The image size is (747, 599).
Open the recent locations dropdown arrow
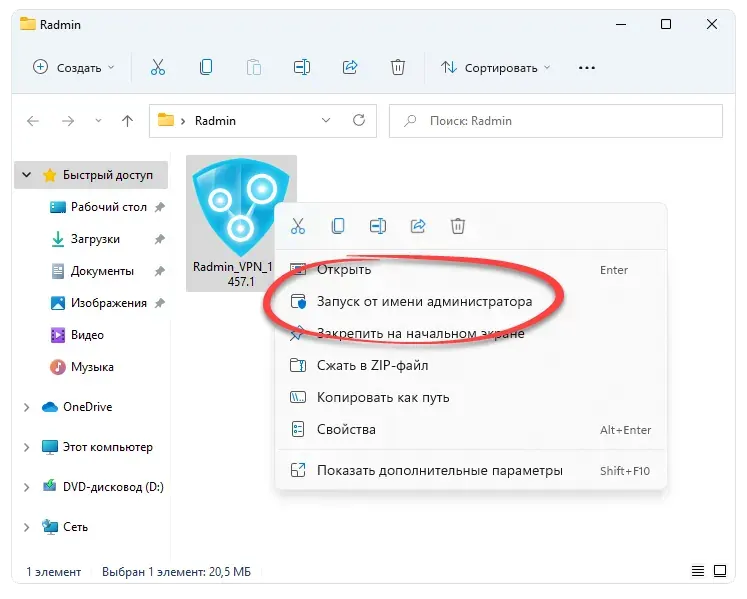coord(98,121)
